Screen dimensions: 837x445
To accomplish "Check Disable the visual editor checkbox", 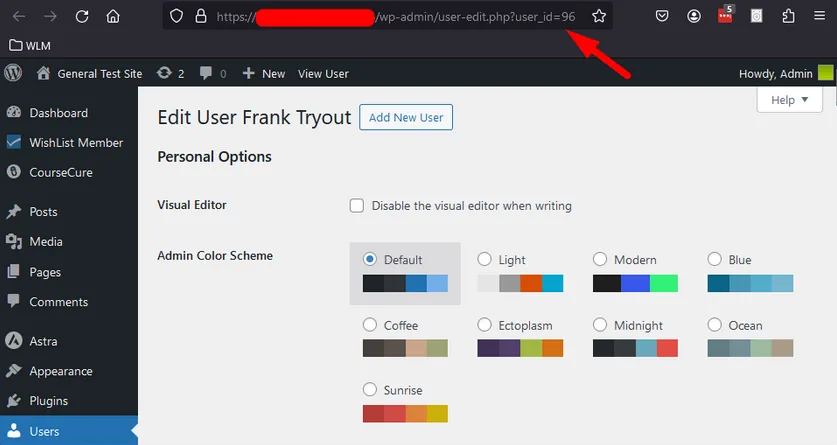I will (357, 205).
